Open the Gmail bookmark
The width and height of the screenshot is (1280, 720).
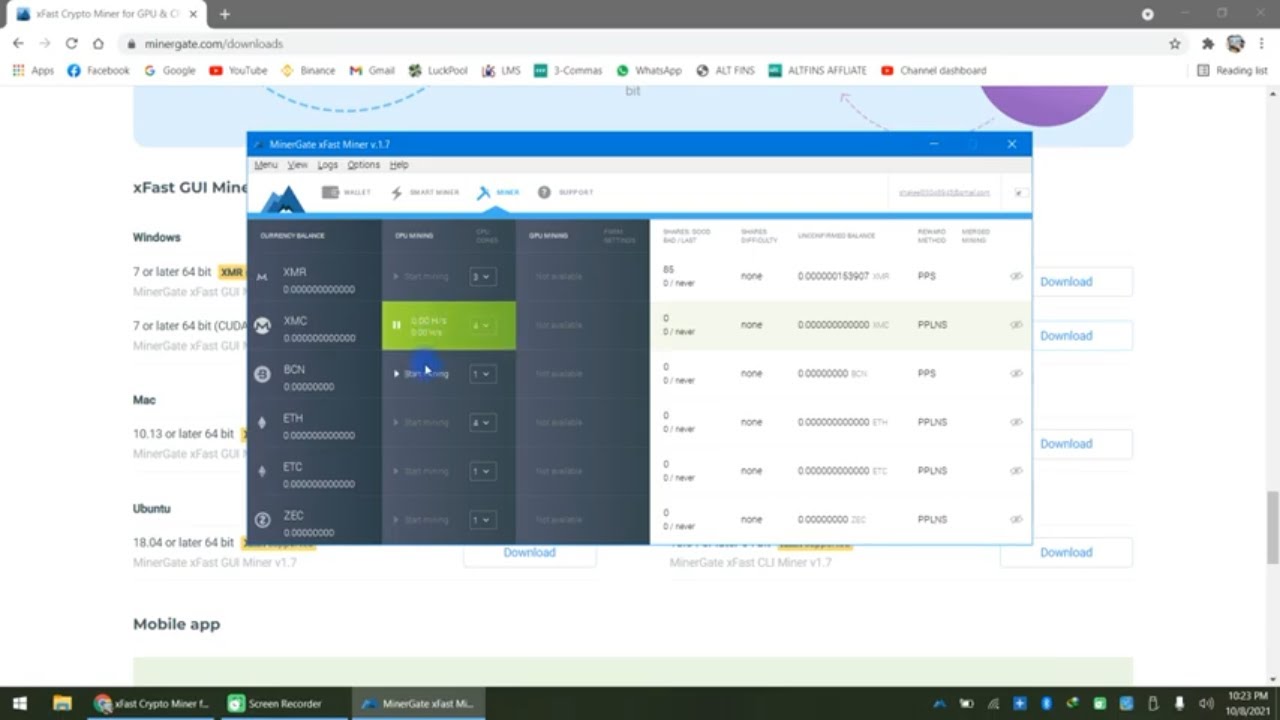tap(372, 71)
